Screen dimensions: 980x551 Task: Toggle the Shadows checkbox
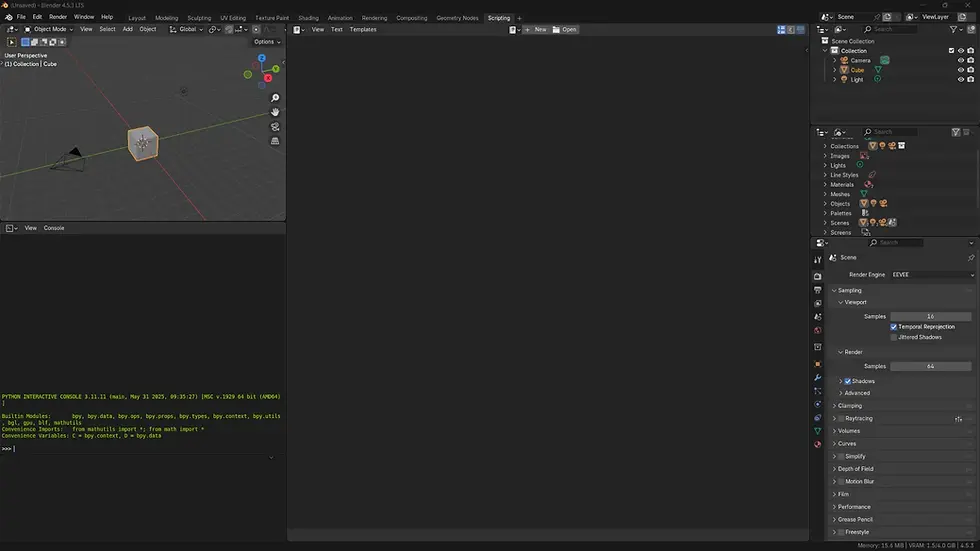click(x=848, y=381)
